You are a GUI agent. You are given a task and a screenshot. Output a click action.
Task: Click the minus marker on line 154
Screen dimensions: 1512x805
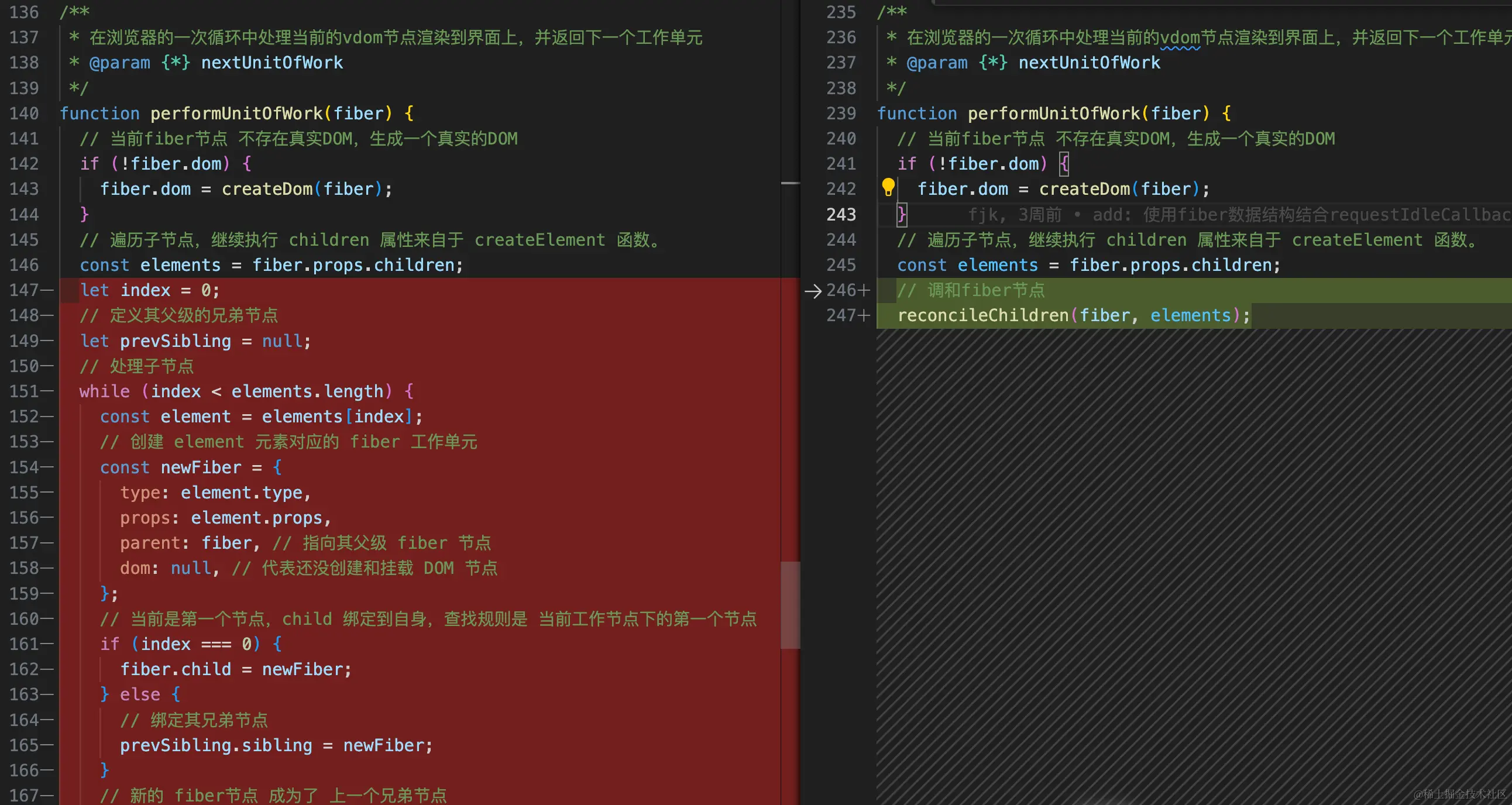coord(47,467)
